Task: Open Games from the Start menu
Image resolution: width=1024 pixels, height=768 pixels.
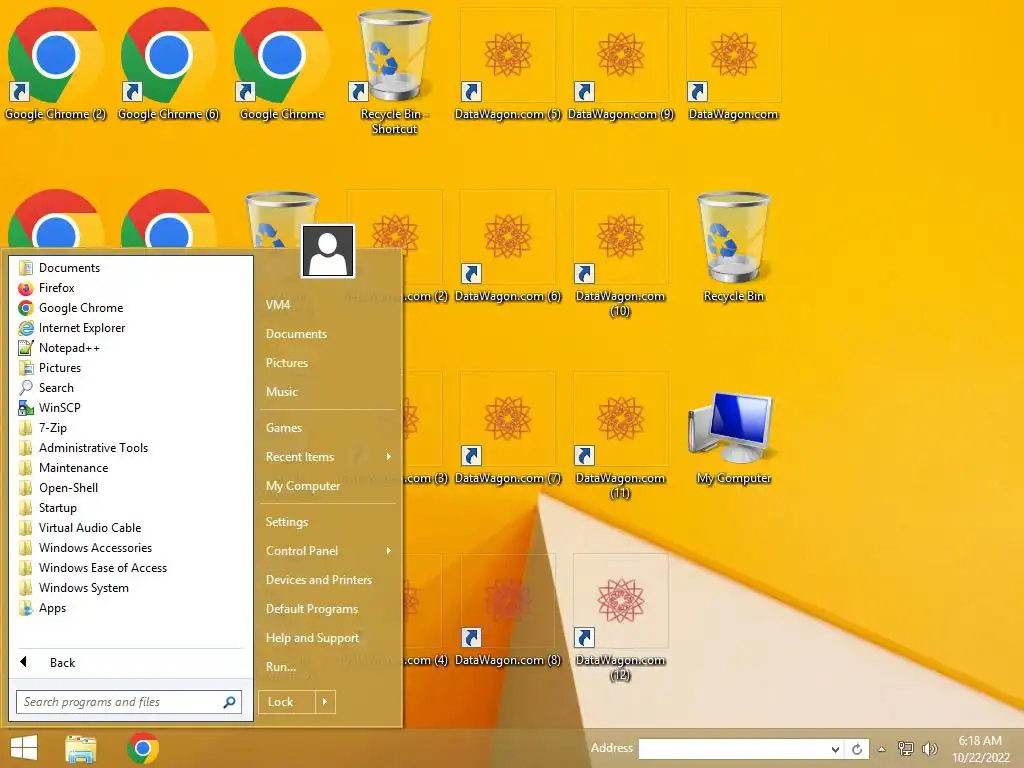Action: click(283, 428)
